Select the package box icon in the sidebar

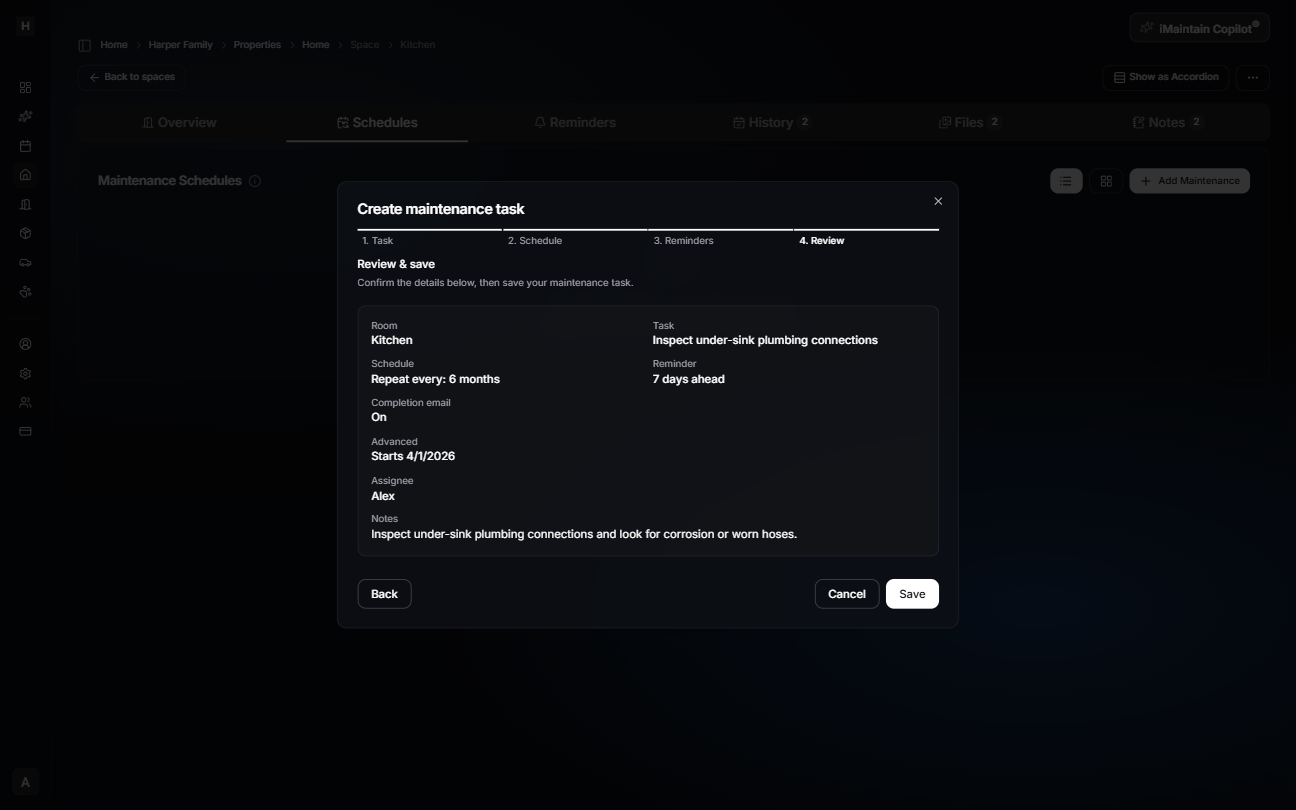25,233
